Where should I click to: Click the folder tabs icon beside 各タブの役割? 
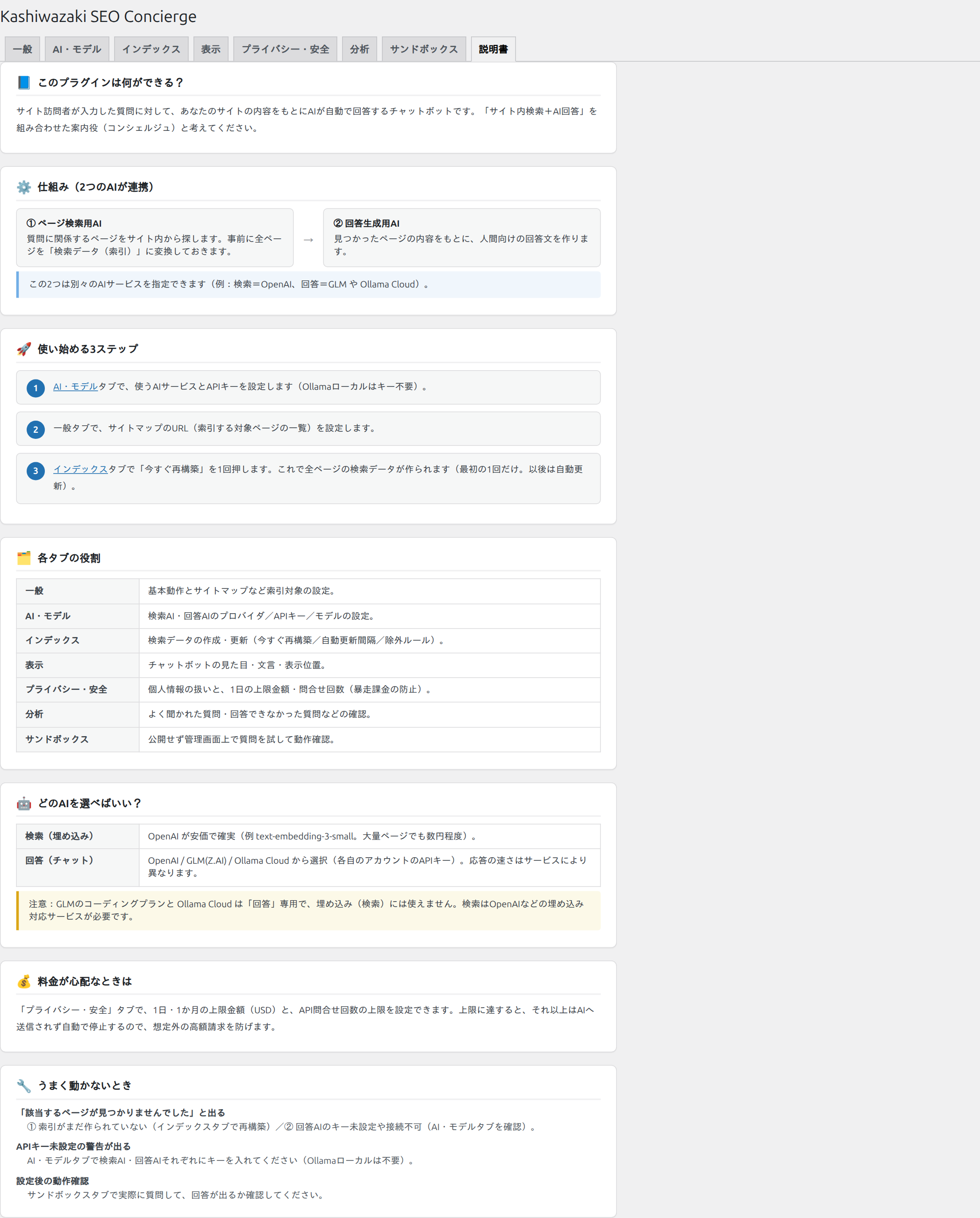click(24, 558)
